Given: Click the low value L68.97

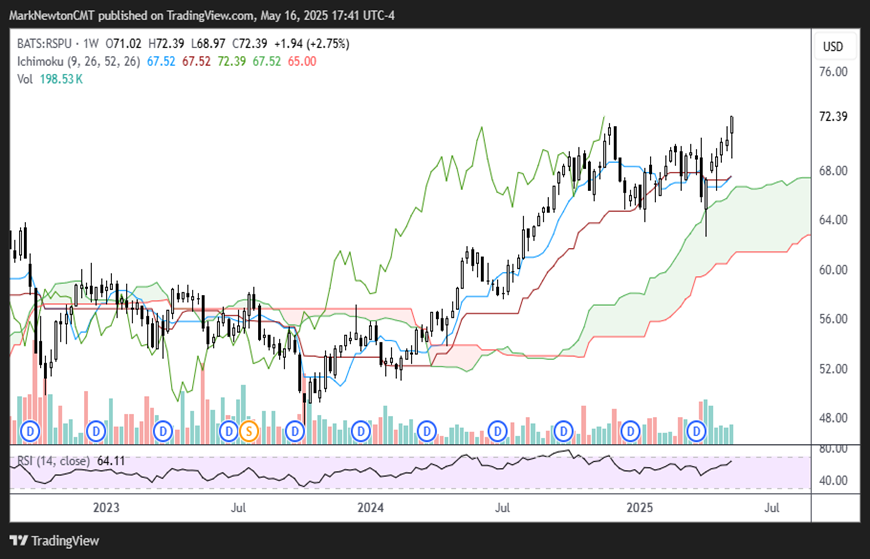Looking at the screenshot, I should 208,44.
